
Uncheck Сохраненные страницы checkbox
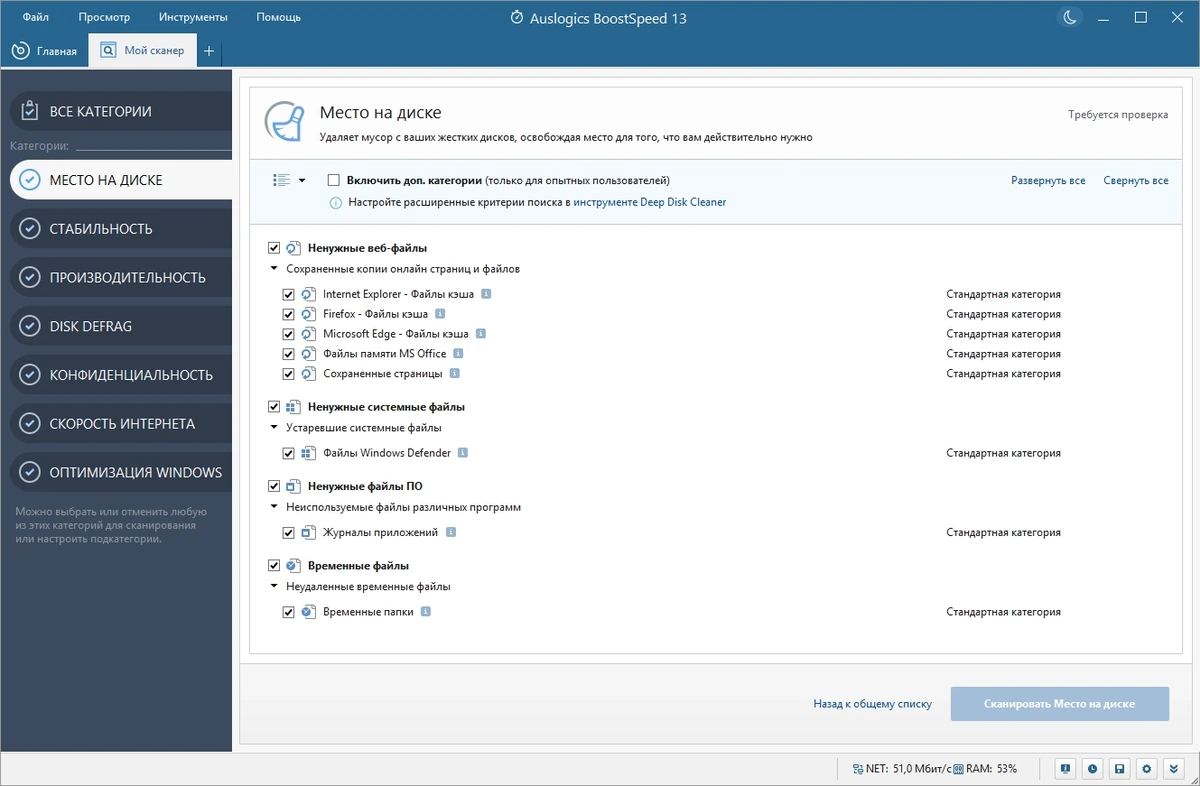(289, 374)
